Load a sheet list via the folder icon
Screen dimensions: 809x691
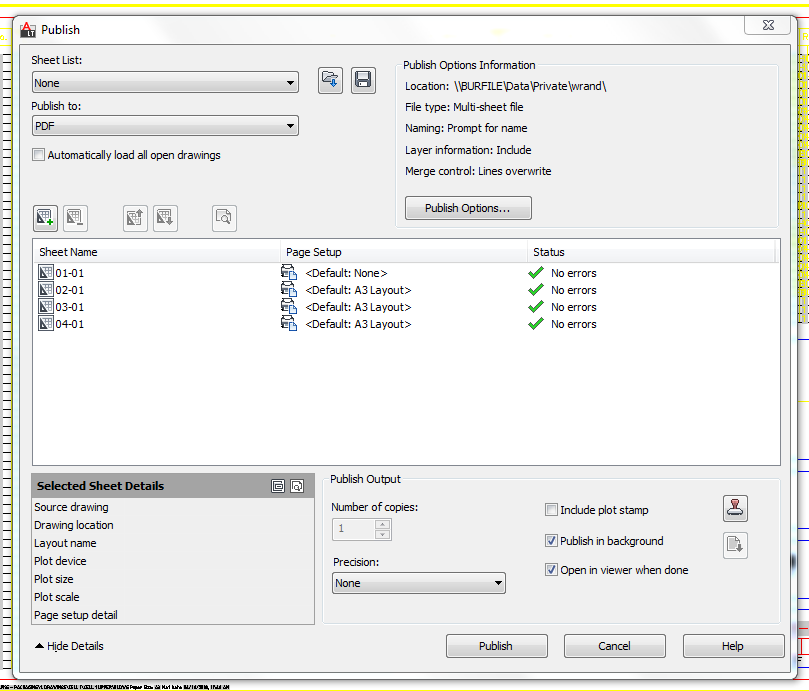coord(330,81)
